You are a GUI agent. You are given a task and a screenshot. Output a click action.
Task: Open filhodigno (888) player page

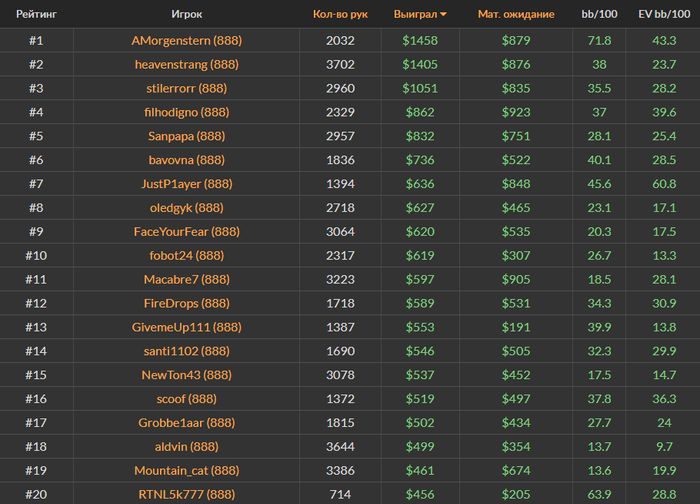pos(186,112)
